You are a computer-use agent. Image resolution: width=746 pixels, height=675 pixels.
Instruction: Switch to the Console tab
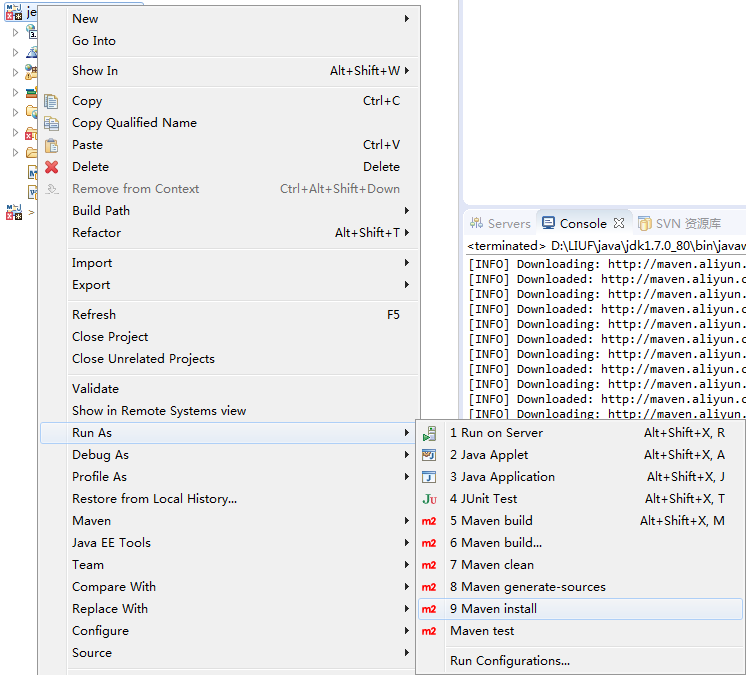coord(584,223)
